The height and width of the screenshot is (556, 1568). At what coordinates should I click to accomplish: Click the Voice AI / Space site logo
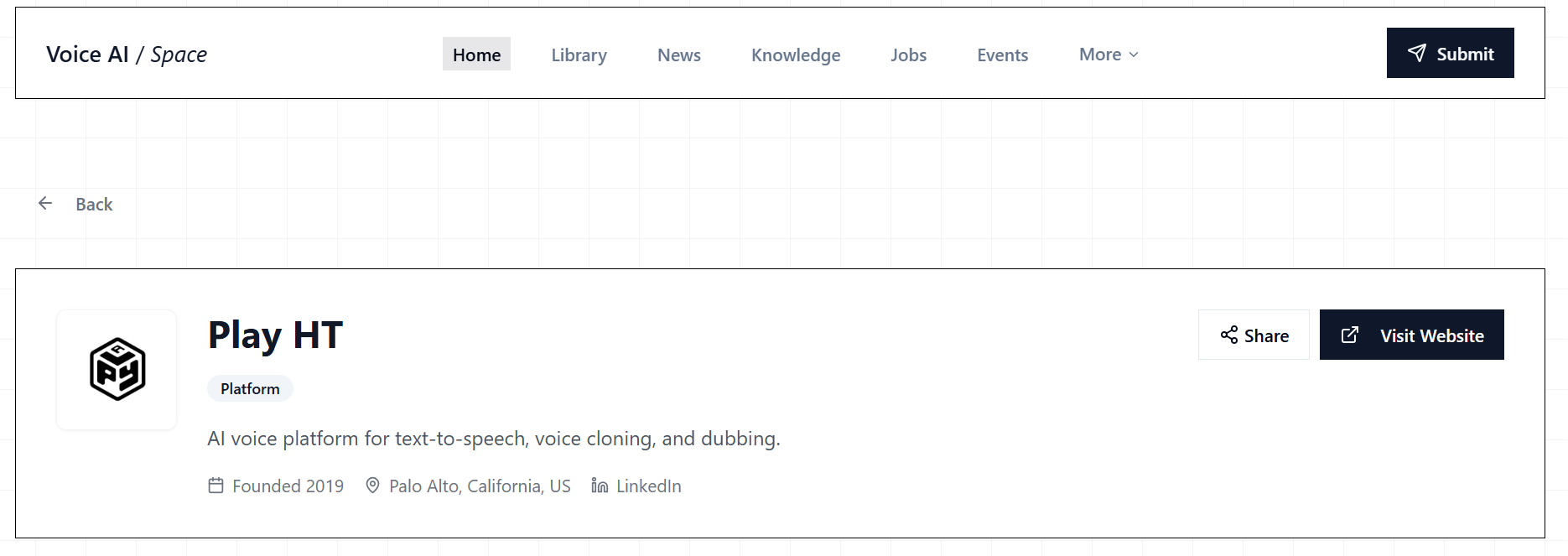tap(127, 55)
